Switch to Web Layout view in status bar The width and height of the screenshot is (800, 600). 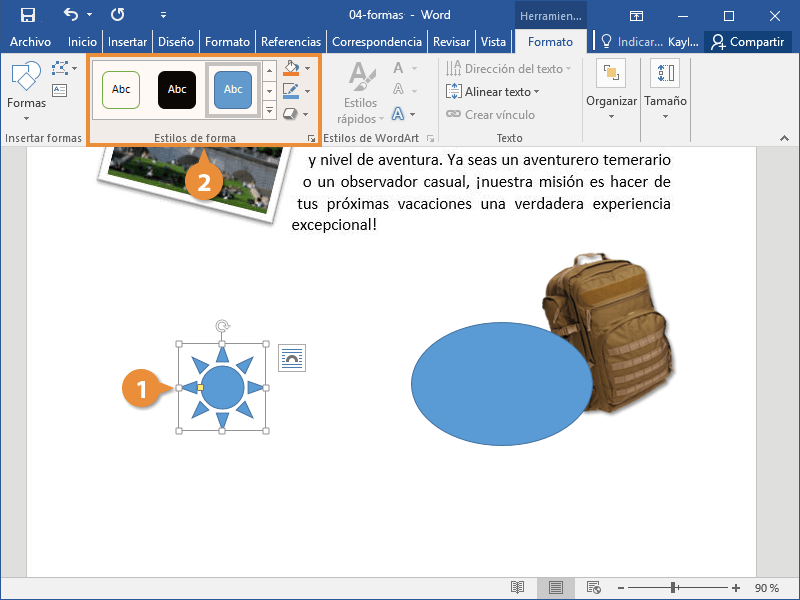pos(593,588)
